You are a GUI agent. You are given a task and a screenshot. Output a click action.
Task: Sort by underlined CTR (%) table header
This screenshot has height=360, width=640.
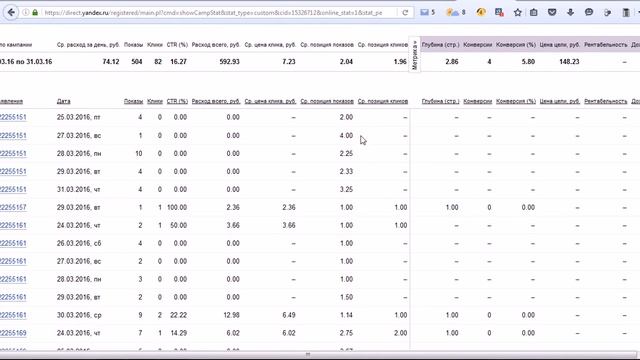pos(177,101)
